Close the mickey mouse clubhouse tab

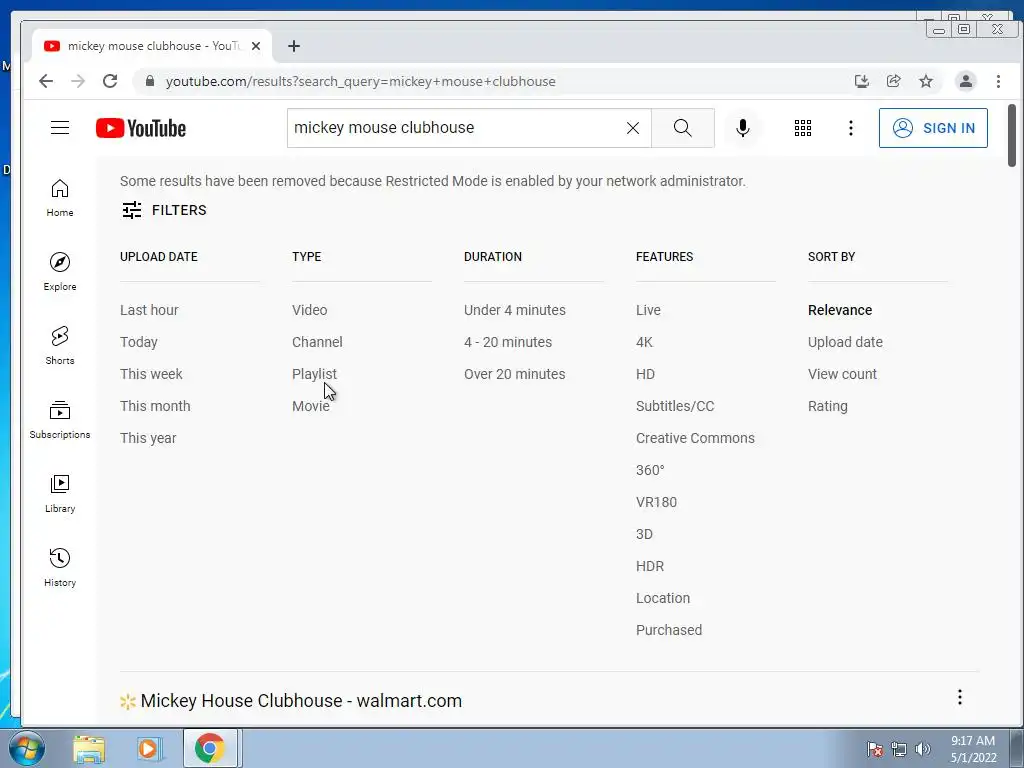[x=256, y=46]
